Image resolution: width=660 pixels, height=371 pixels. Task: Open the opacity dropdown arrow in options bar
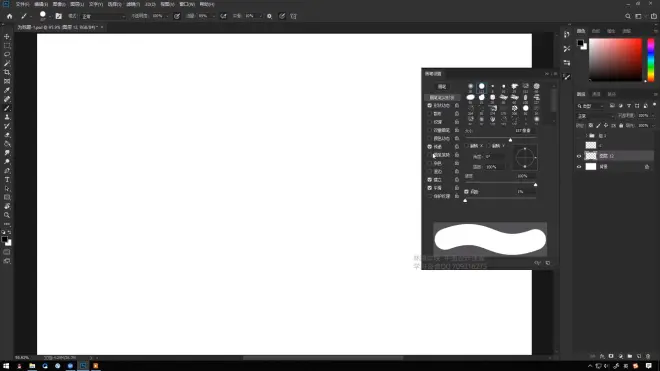coord(167,16)
